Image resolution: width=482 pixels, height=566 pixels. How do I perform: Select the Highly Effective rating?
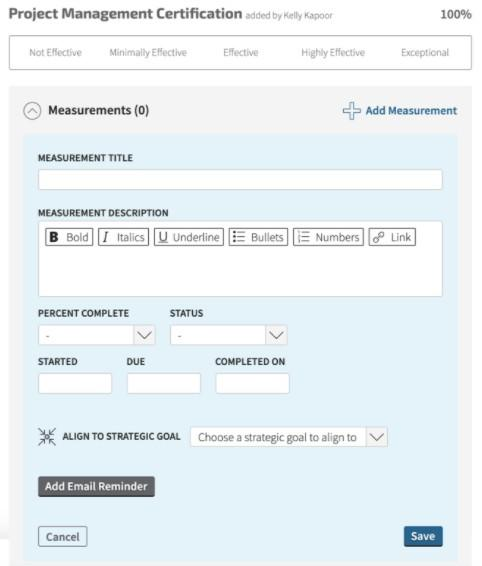[x=333, y=53]
